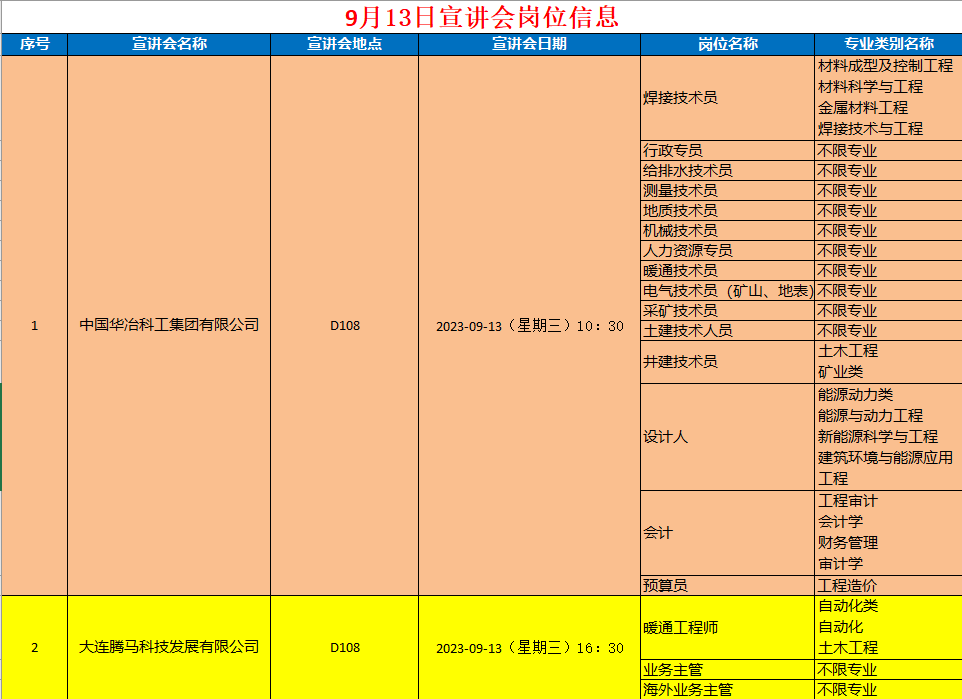Select the 宣讲会名称 header cell
962x699 pixels.
[169, 44]
